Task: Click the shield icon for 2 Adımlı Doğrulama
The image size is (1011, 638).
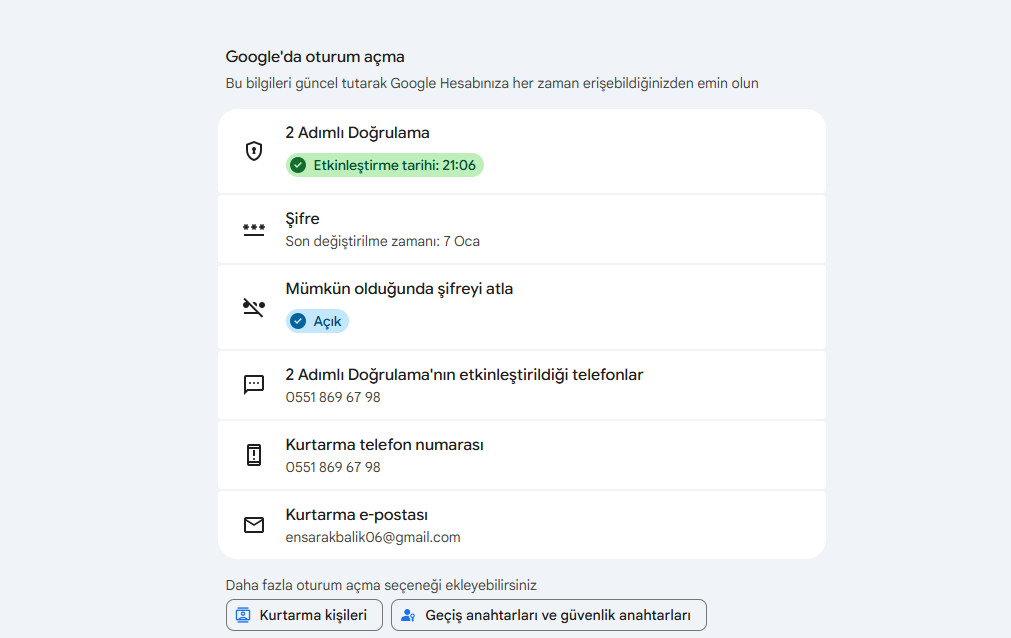Action: point(254,151)
